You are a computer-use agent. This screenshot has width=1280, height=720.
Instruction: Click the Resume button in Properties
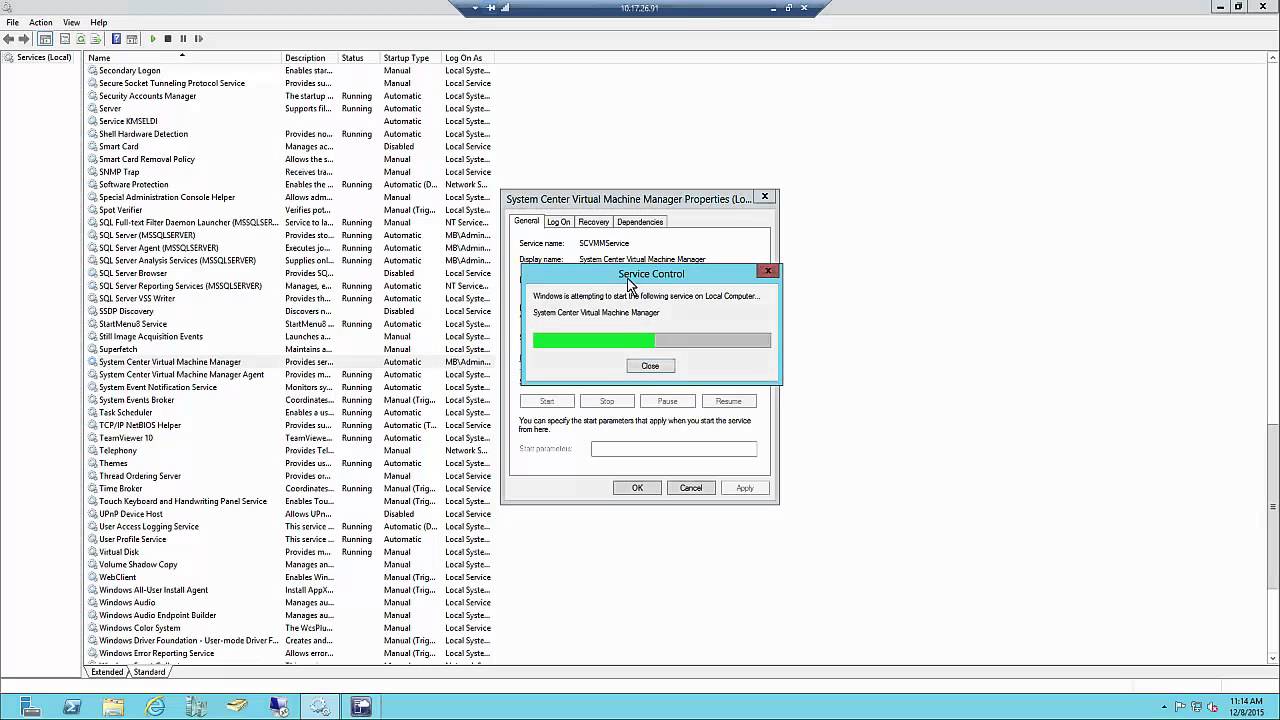(728, 401)
